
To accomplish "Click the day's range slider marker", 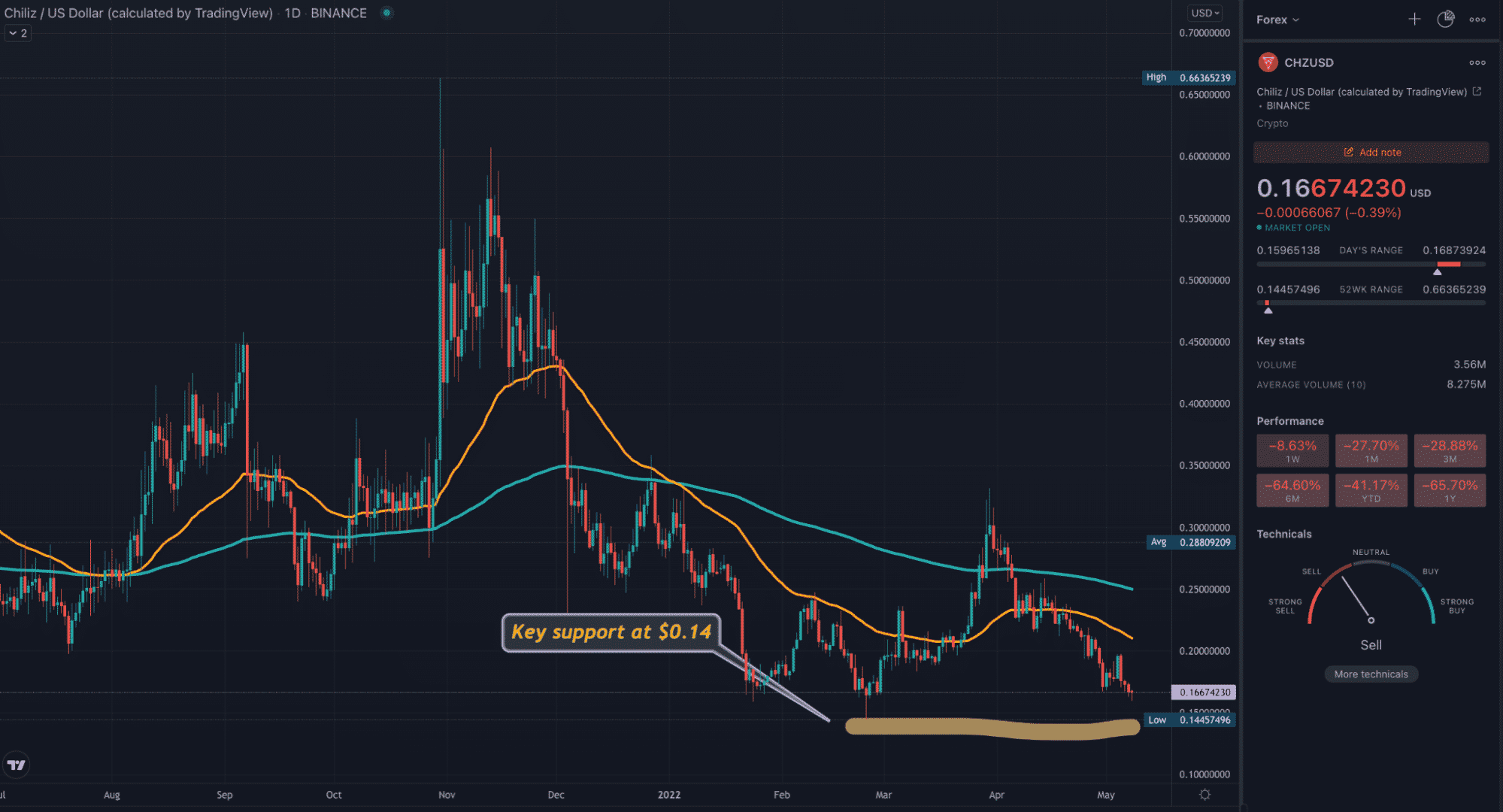I will [x=1437, y=271].
